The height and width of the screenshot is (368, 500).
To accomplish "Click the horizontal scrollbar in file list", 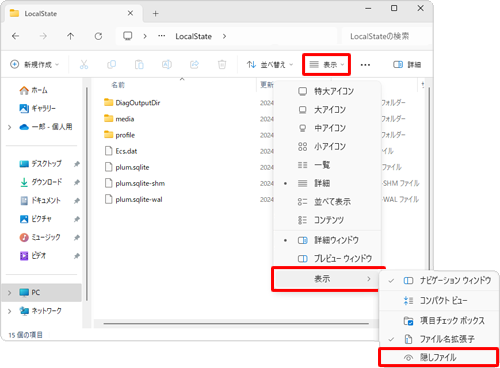I will 236,323.
